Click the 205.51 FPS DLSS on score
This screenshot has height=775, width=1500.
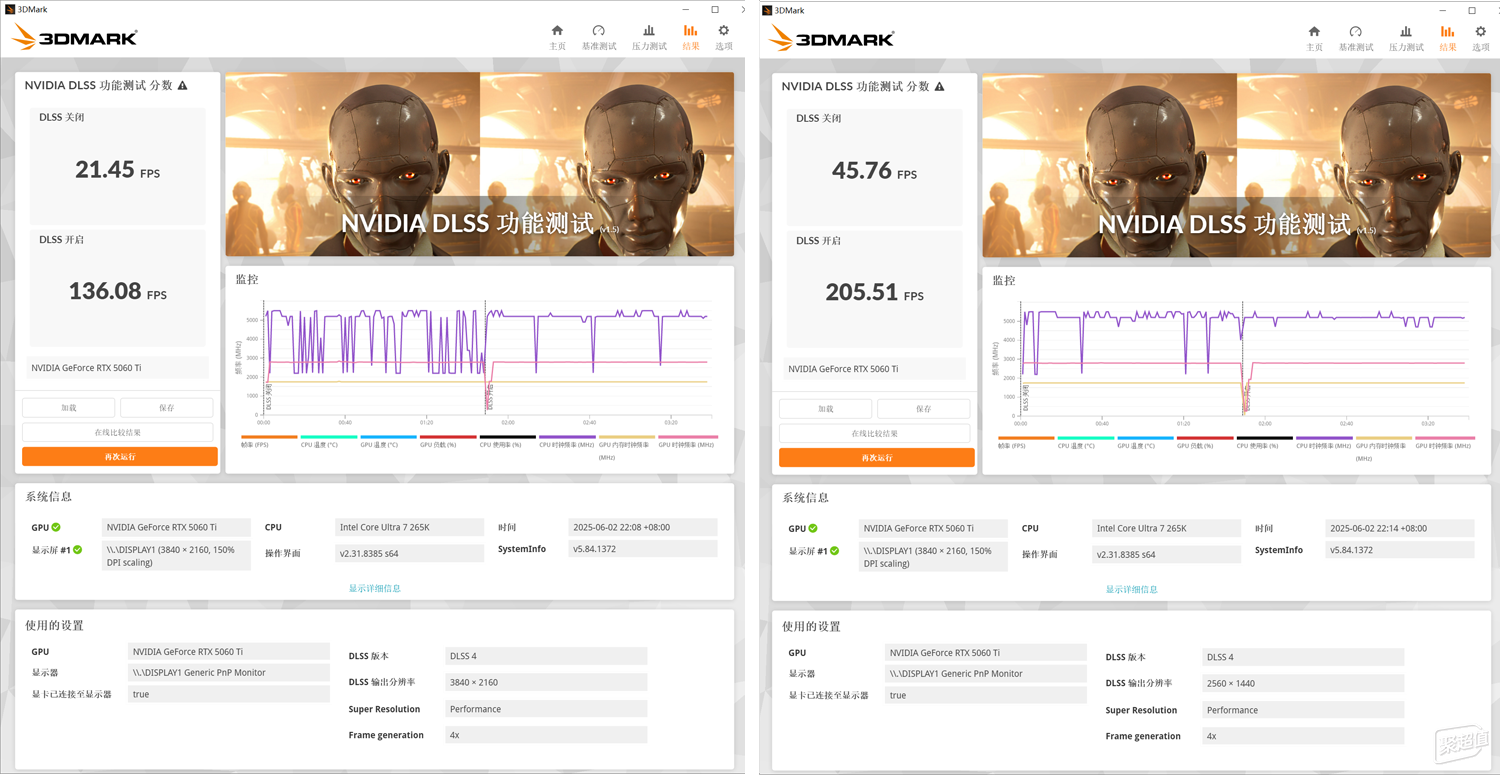point(874,293)
